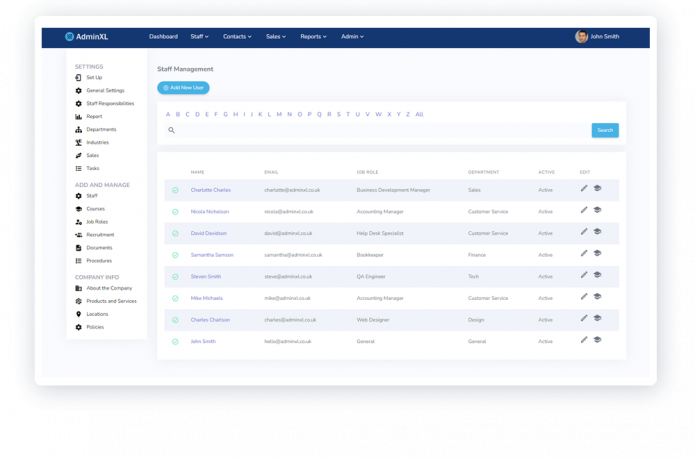The width and height of the screenshot is (695, 457).
Task: Open Charlotte Charles' name link
Action: [211, 190]
